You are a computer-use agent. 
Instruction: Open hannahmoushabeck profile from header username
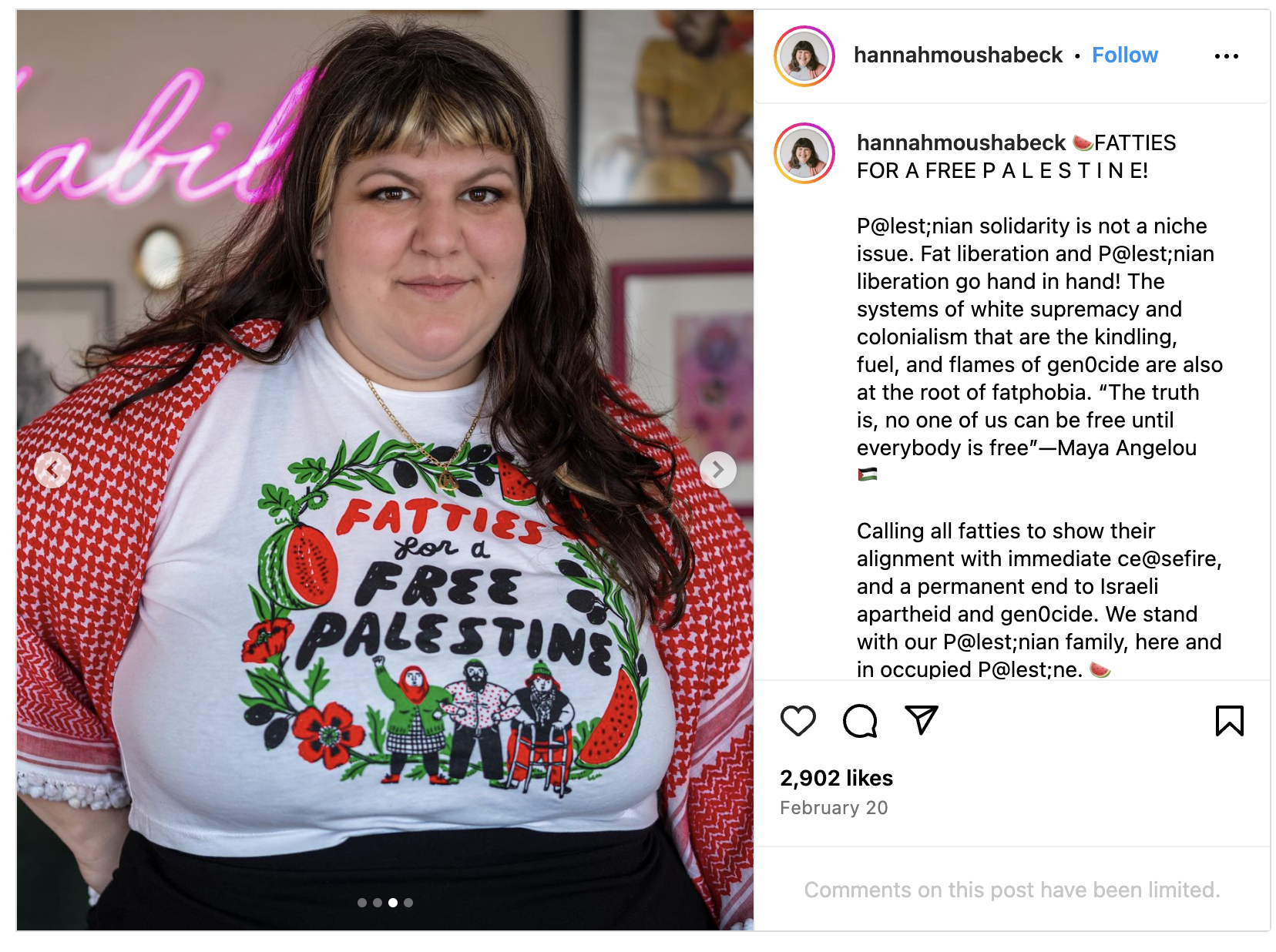pyautogui.click(x=958, y=55)
